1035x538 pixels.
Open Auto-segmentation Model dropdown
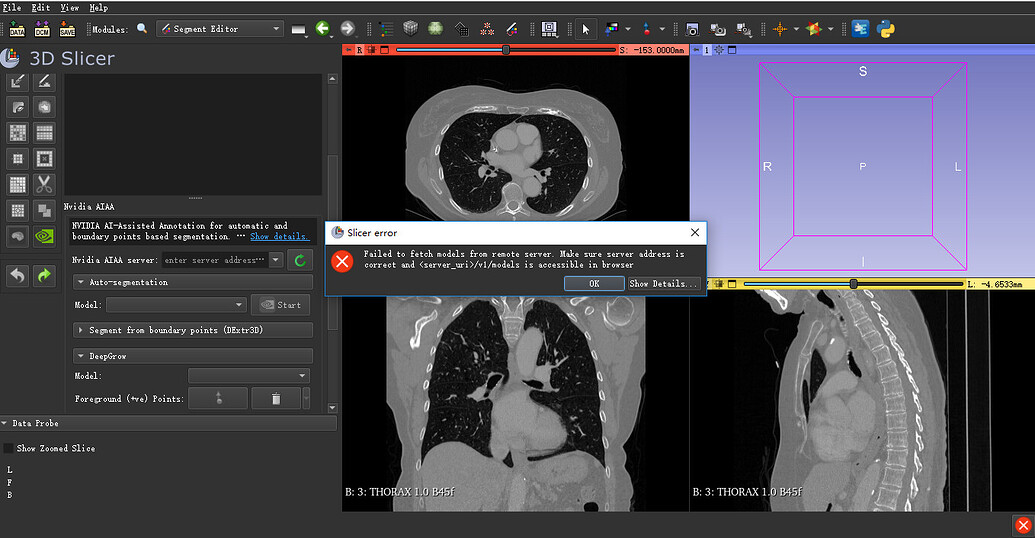(176, 305)
